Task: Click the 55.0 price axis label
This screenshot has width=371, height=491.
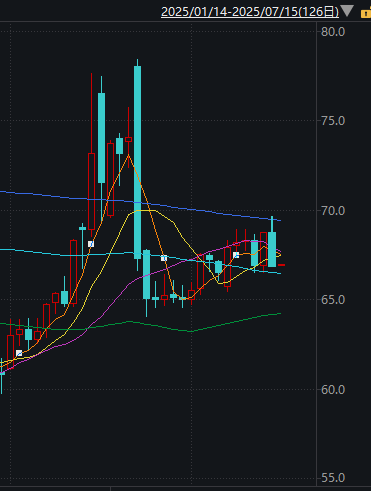Action: click(333, 478)
